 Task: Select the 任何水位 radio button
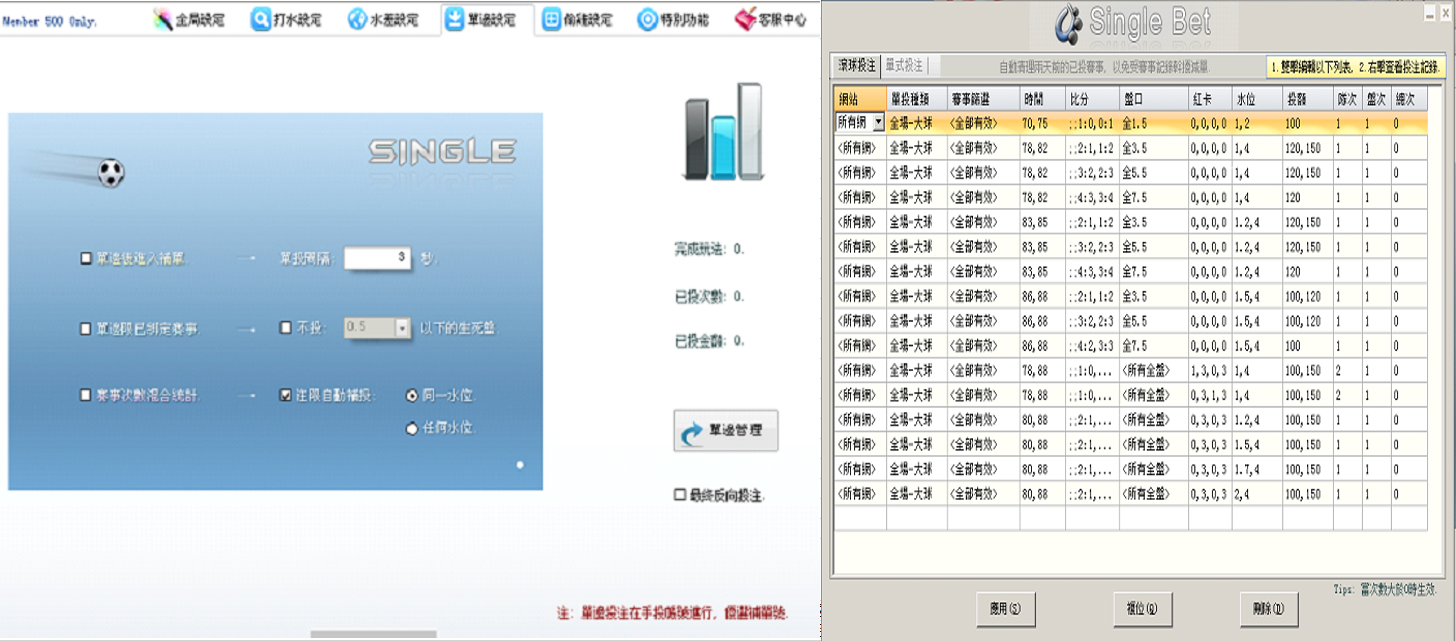(x=411, y=428)
